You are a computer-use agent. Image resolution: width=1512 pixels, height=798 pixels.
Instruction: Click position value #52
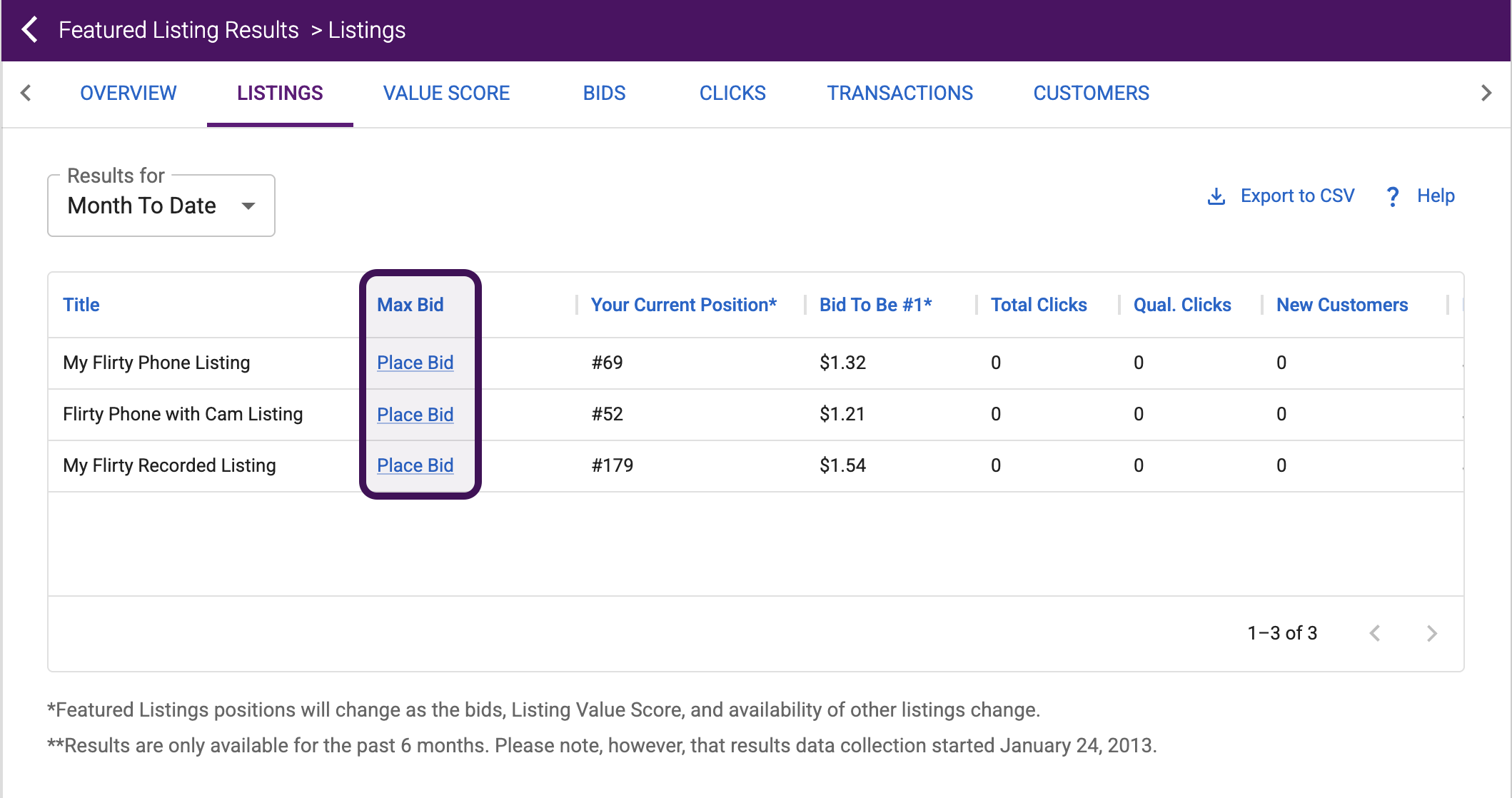[607, 414]
